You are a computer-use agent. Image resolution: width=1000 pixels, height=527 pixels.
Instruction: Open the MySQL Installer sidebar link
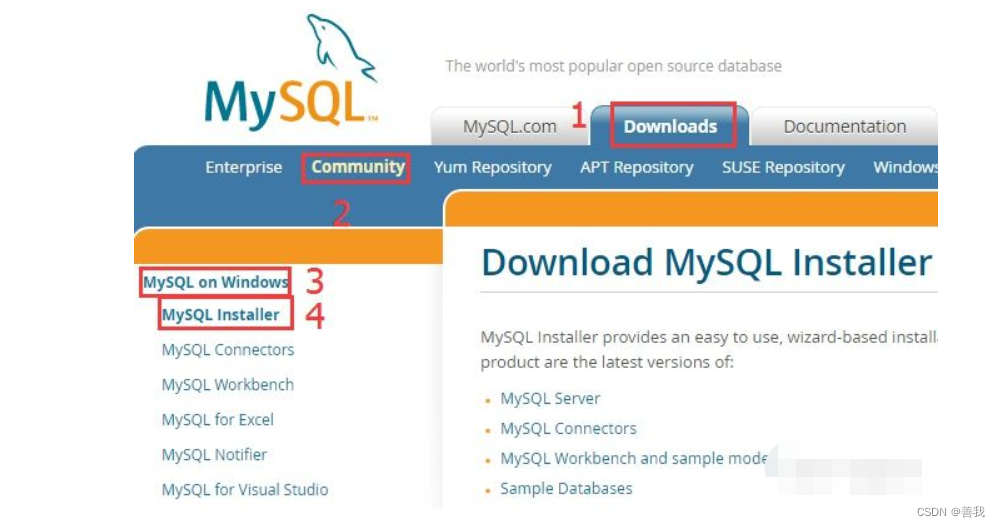point(221,315)
